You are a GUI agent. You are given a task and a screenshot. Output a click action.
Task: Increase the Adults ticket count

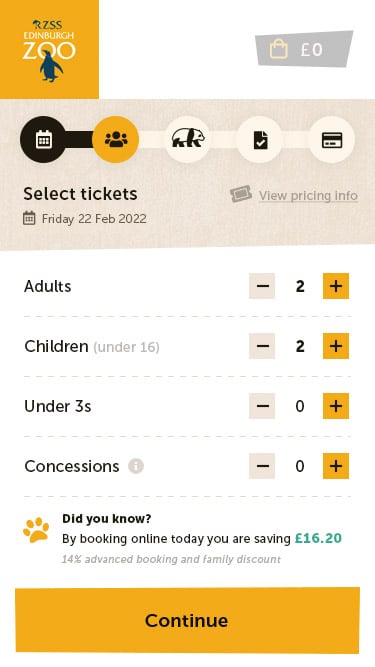[x=336, y=286]
